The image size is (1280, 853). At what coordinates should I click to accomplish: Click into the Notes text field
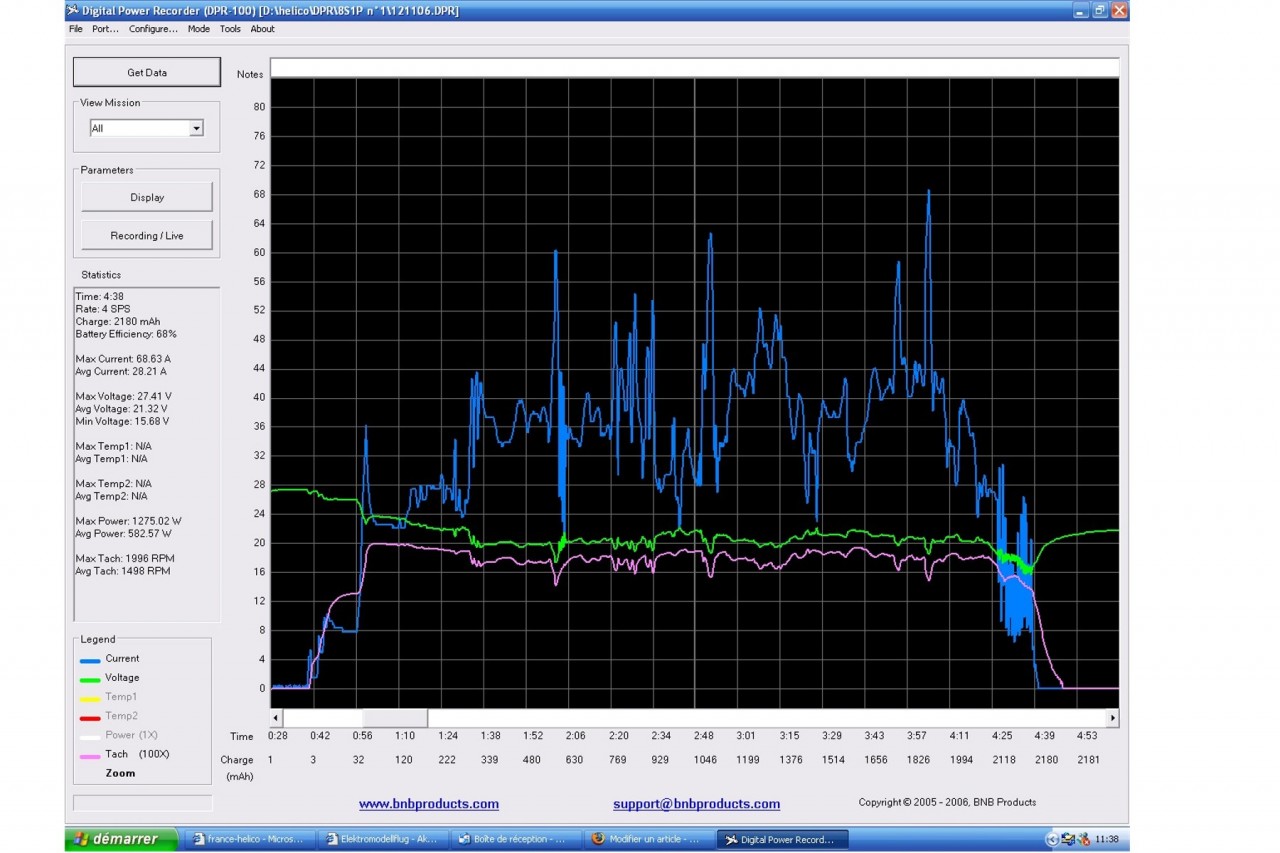tap(694, 68)
